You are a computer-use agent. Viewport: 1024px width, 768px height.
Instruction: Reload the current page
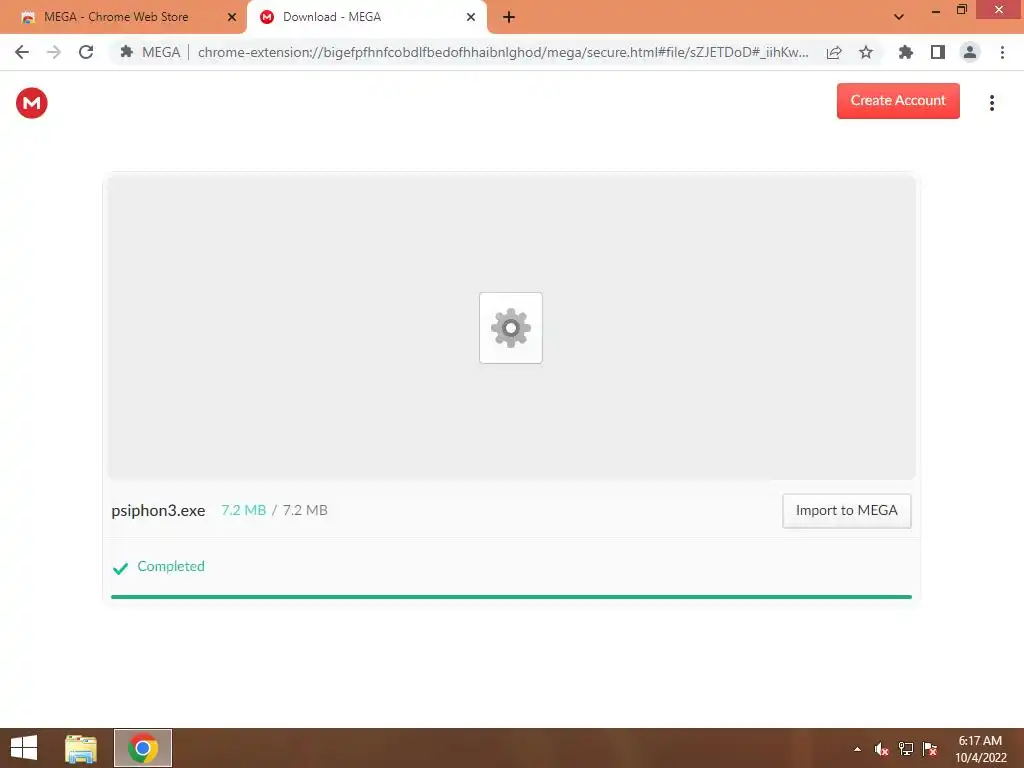86,52
